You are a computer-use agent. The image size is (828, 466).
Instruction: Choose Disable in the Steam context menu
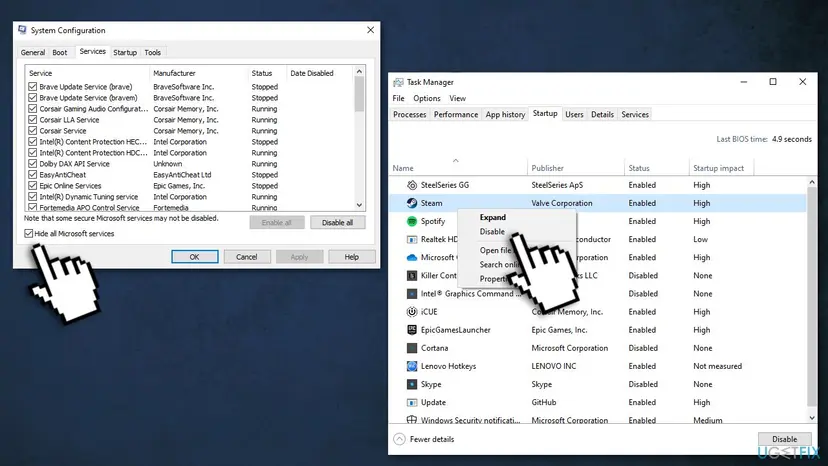click(x=492, y=231)
